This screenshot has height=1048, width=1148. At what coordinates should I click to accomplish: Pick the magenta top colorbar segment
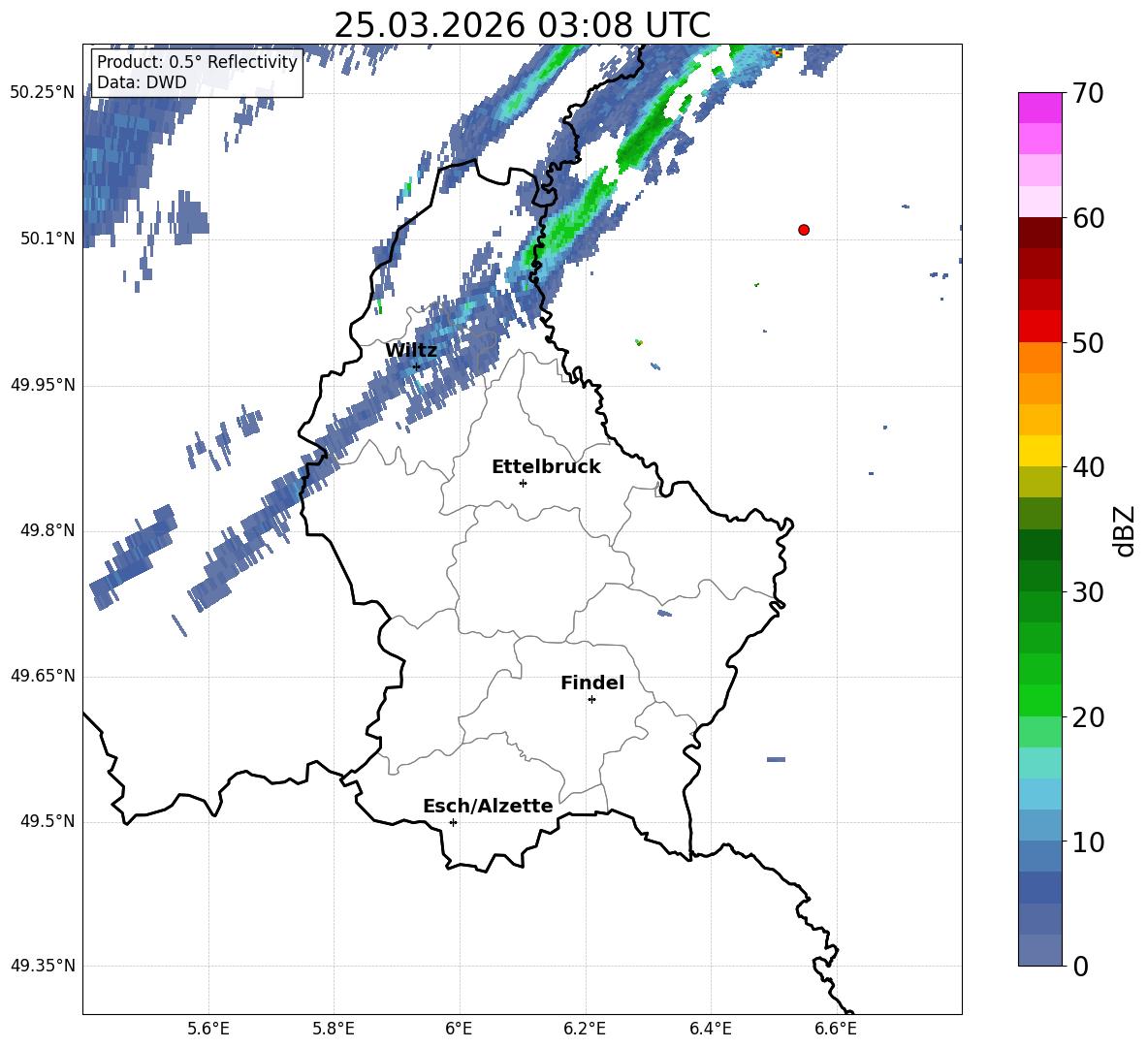1039,108
